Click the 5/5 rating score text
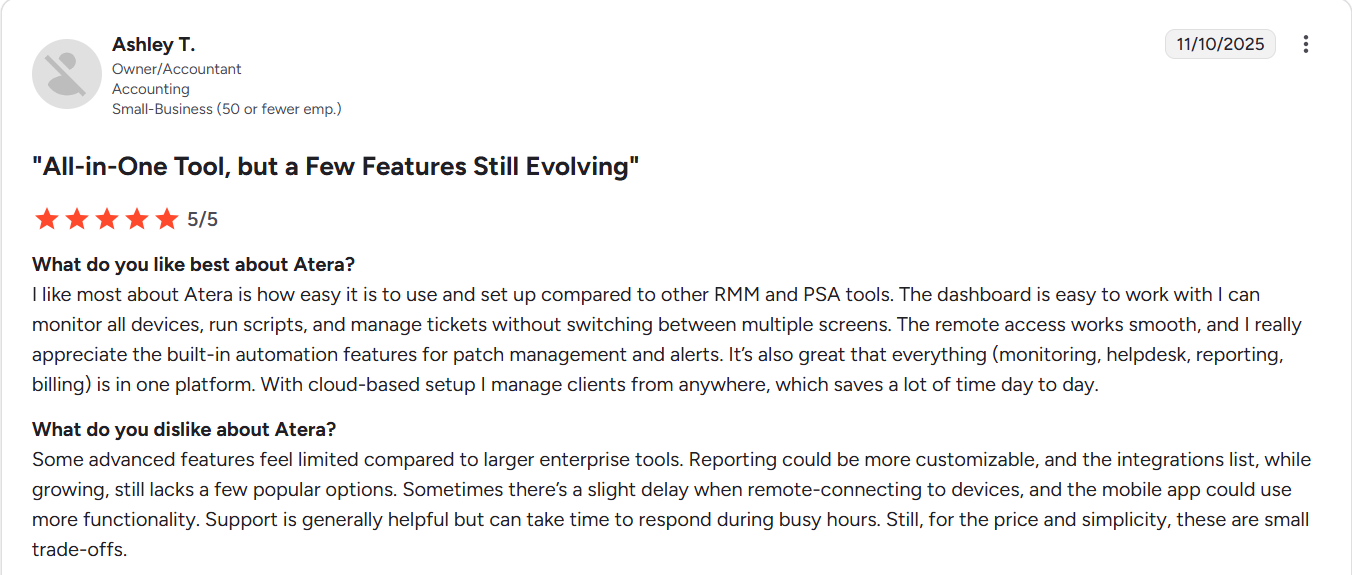Screen dimensions: 1352x575 203,219
